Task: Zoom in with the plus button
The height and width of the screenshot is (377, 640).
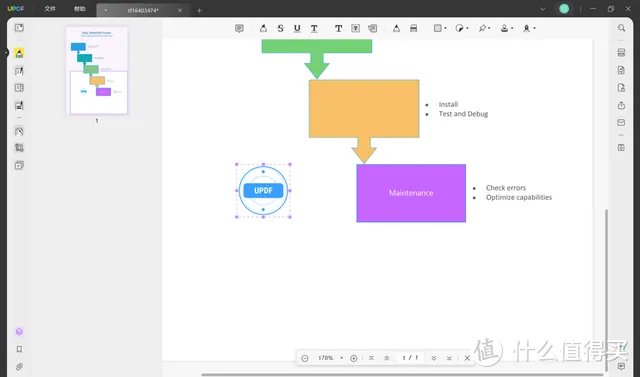Action: (x=353, y=358)
